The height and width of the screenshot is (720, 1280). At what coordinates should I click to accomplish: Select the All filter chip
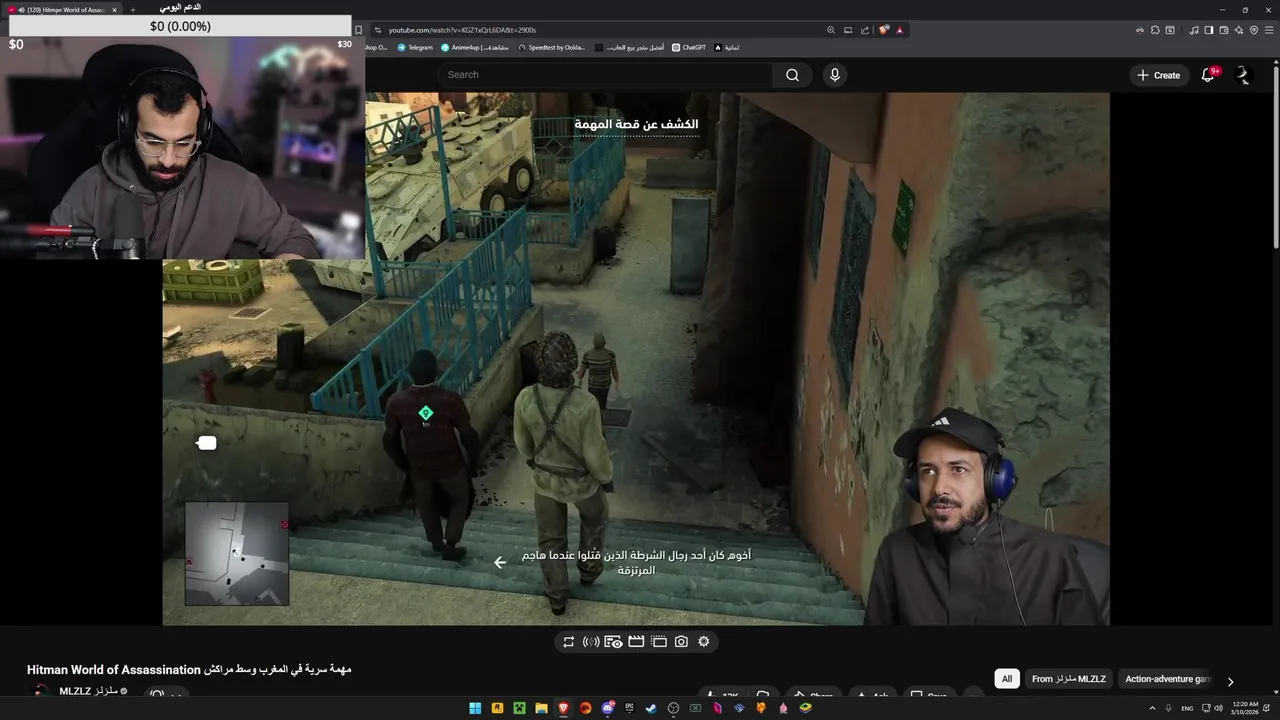1007,679
